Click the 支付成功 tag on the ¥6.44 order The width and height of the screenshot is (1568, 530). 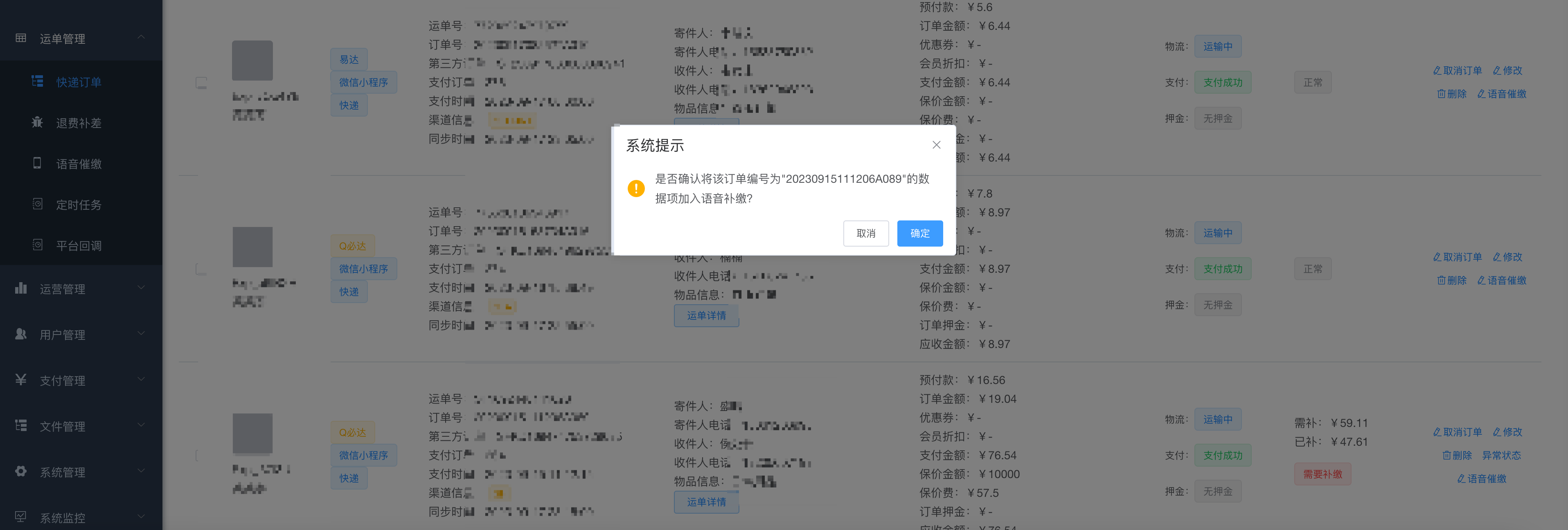click(x=1222, y=82)
